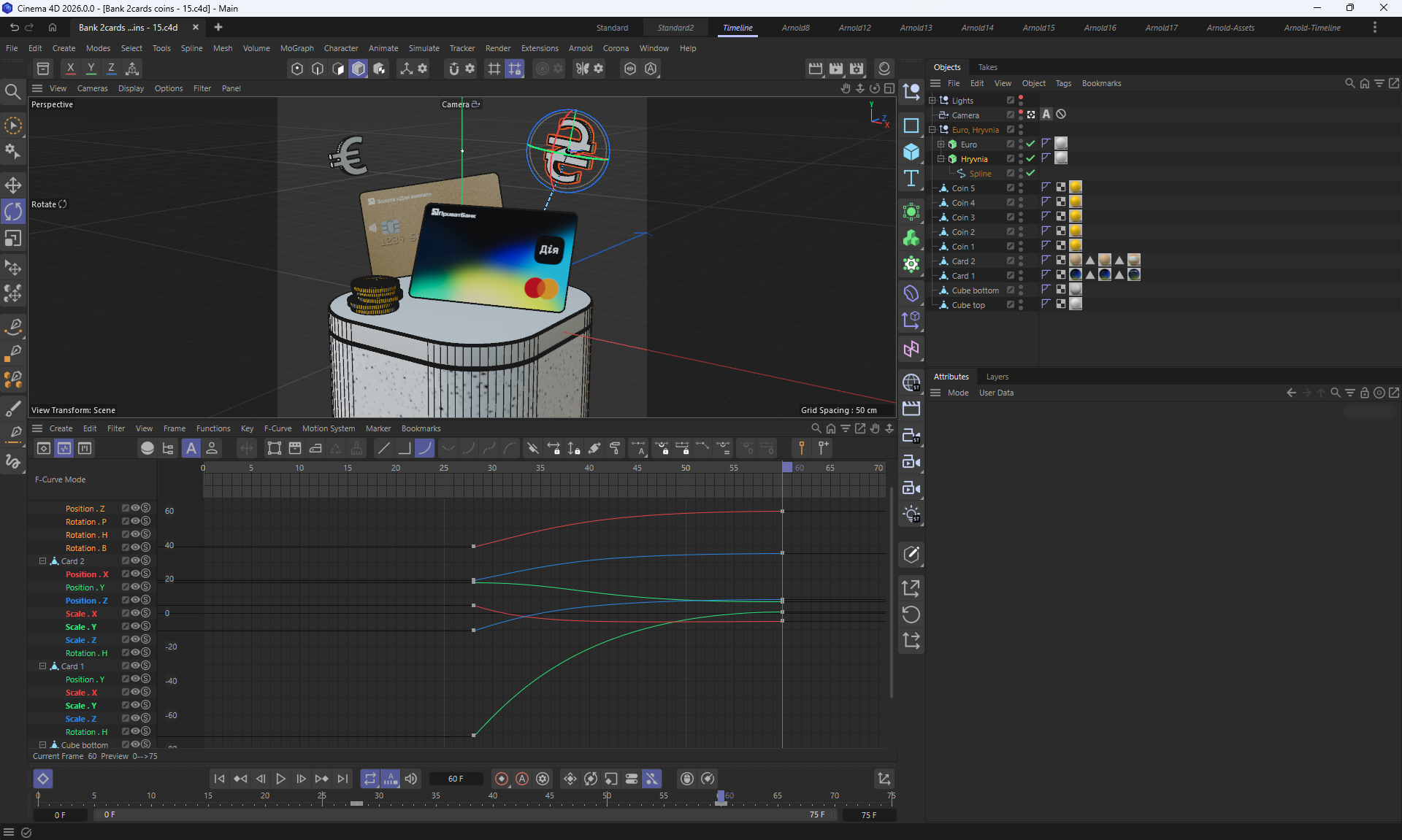Collapse the Card 2 track group

coord(42,560)
